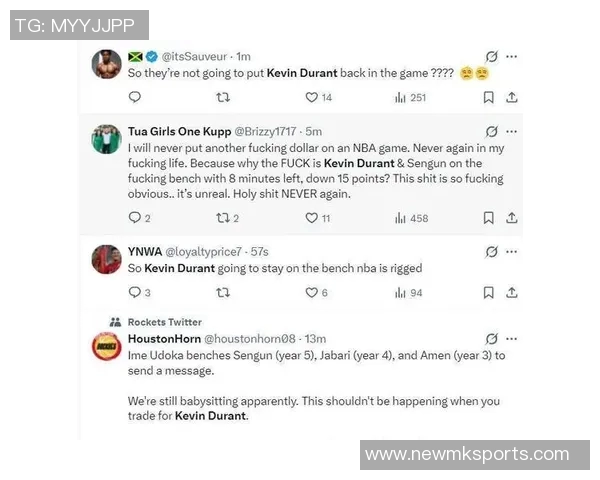600x480 pixels.
Task: Reply to @itsSauveur's Kevin Durant tweet
Action: pos(135,97)
